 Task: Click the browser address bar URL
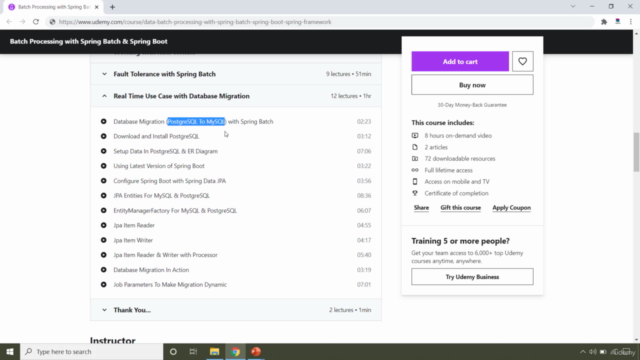click(195, 22)
